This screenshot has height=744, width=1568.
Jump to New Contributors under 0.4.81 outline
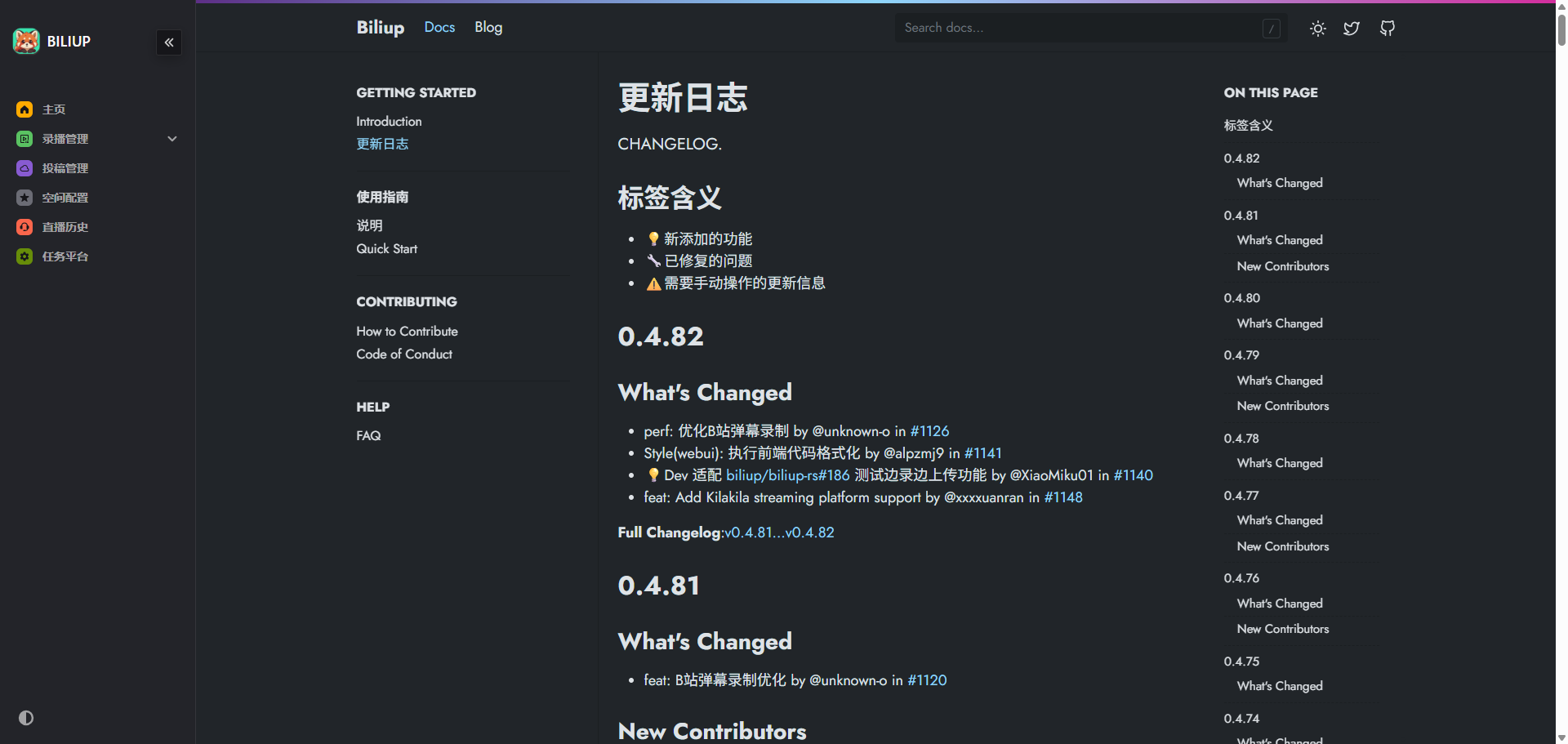click(x=1282, y=265)
